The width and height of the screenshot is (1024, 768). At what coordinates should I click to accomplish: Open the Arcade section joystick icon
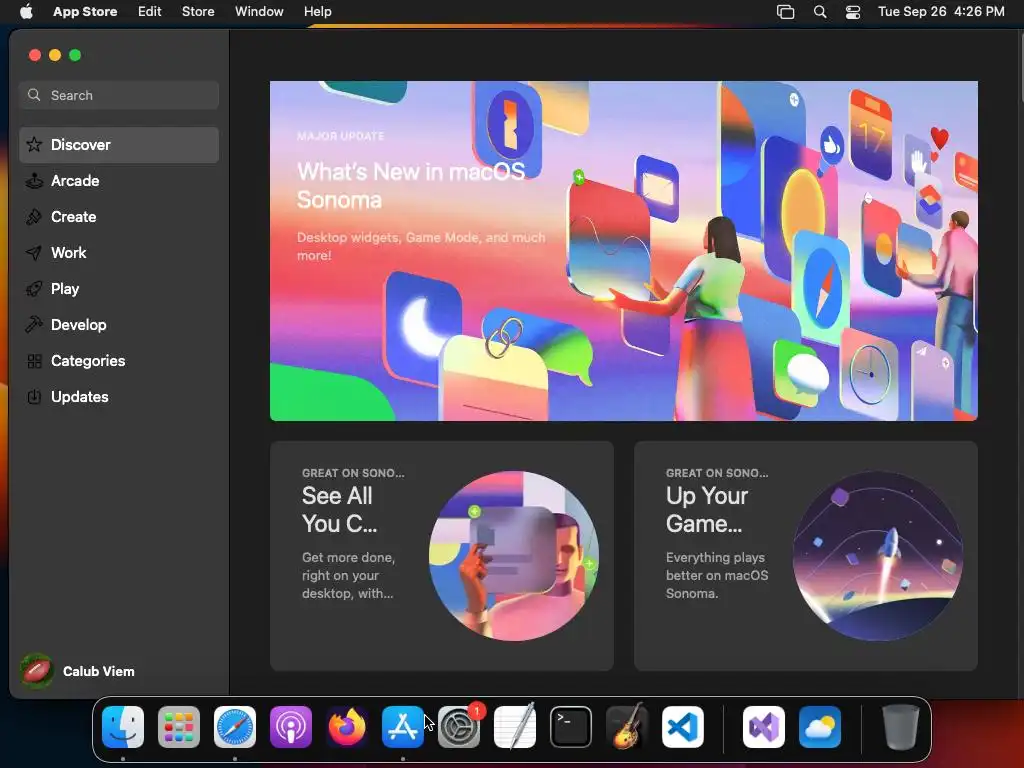coord(34,181)
